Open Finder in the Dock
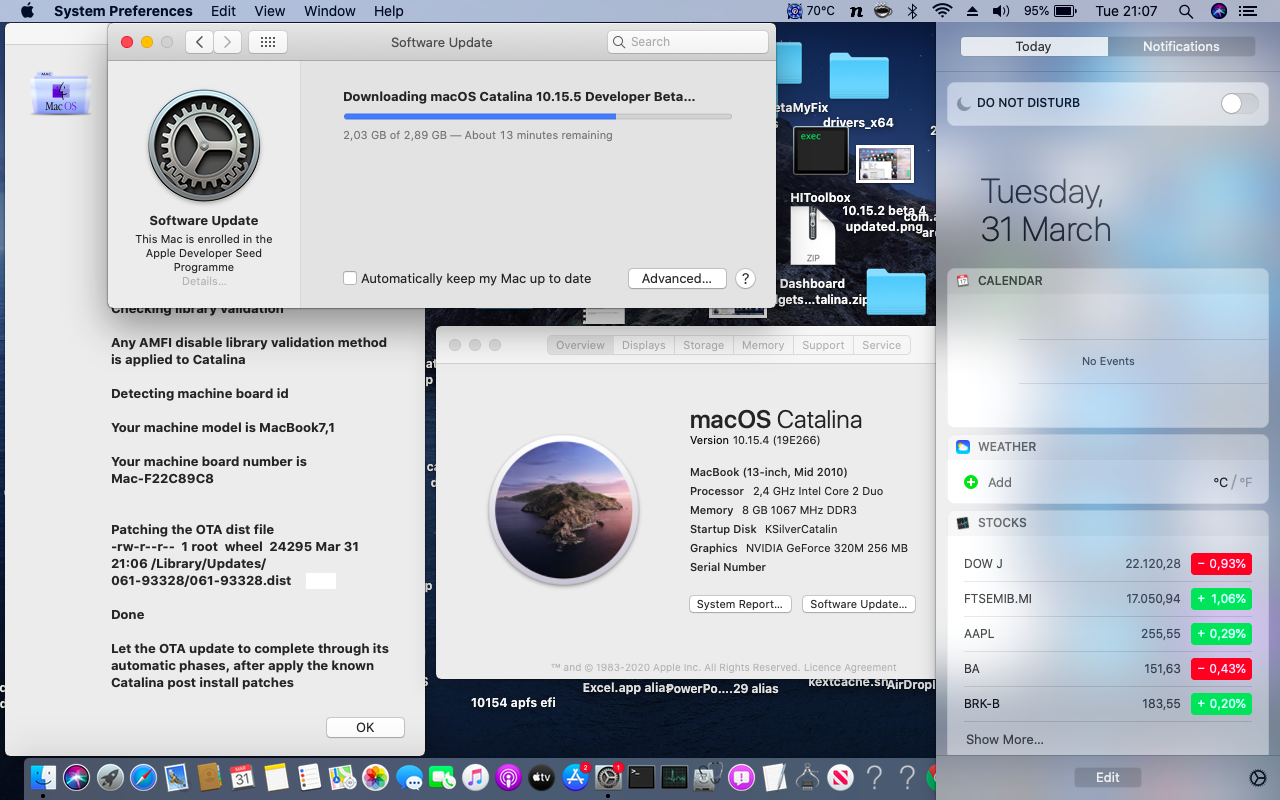Viewport: 1280px width, 800px height. [x=44, y=777]
